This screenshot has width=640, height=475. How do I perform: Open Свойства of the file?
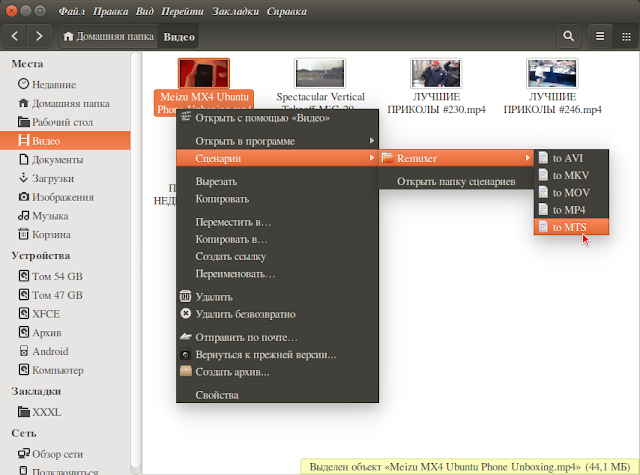[x=278, y=395]
